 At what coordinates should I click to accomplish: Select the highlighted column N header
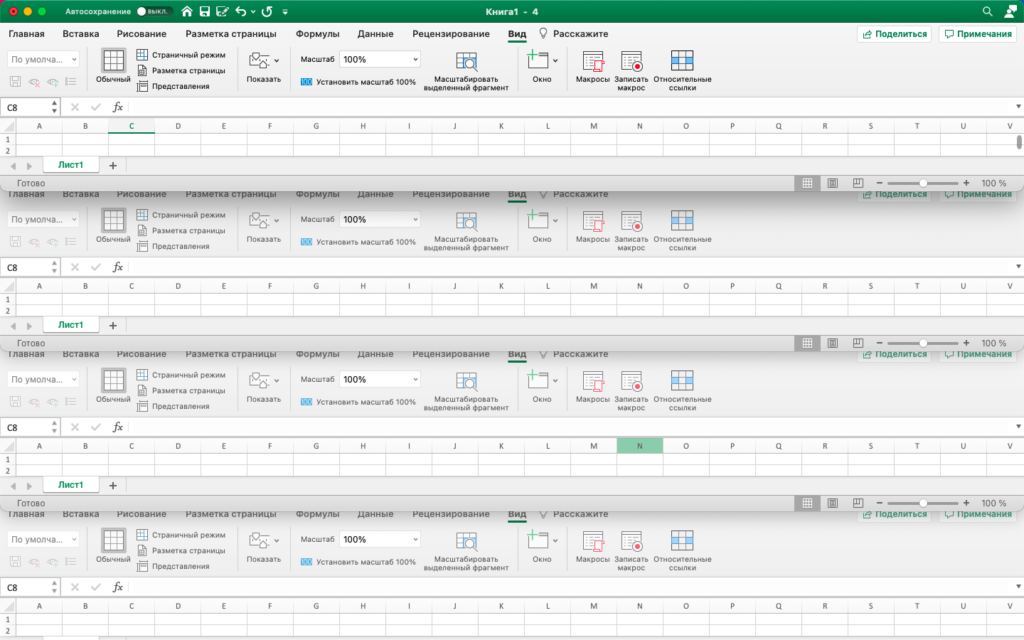click(640, 446)
